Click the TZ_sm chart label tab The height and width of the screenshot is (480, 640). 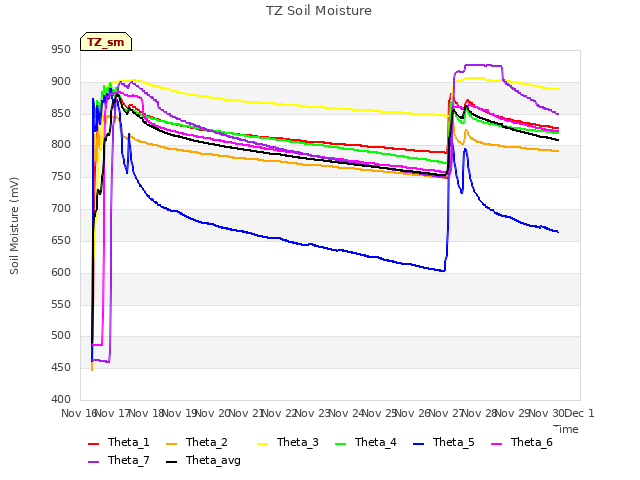[106, 42]
